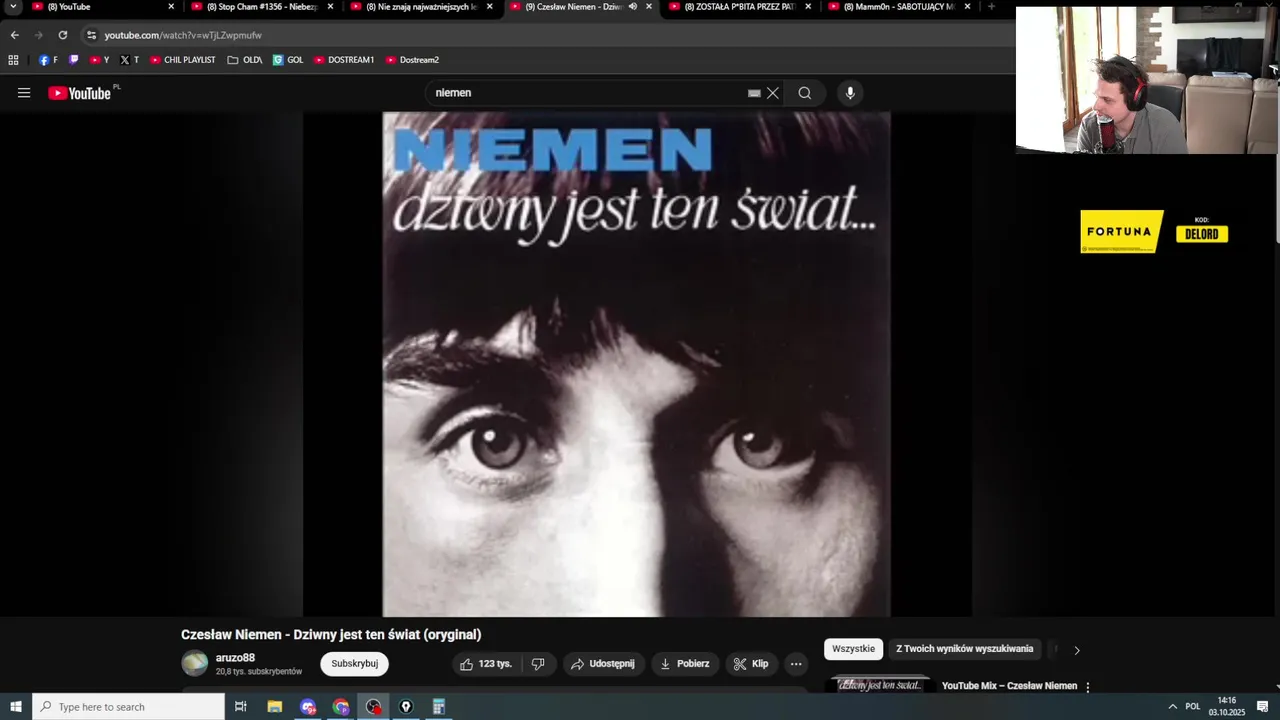Image resolution: width=1280 pixels, height=720 pixels.
Task: Close the 'Stop Cham #1356' tab
Action: (x=330, y=6)
